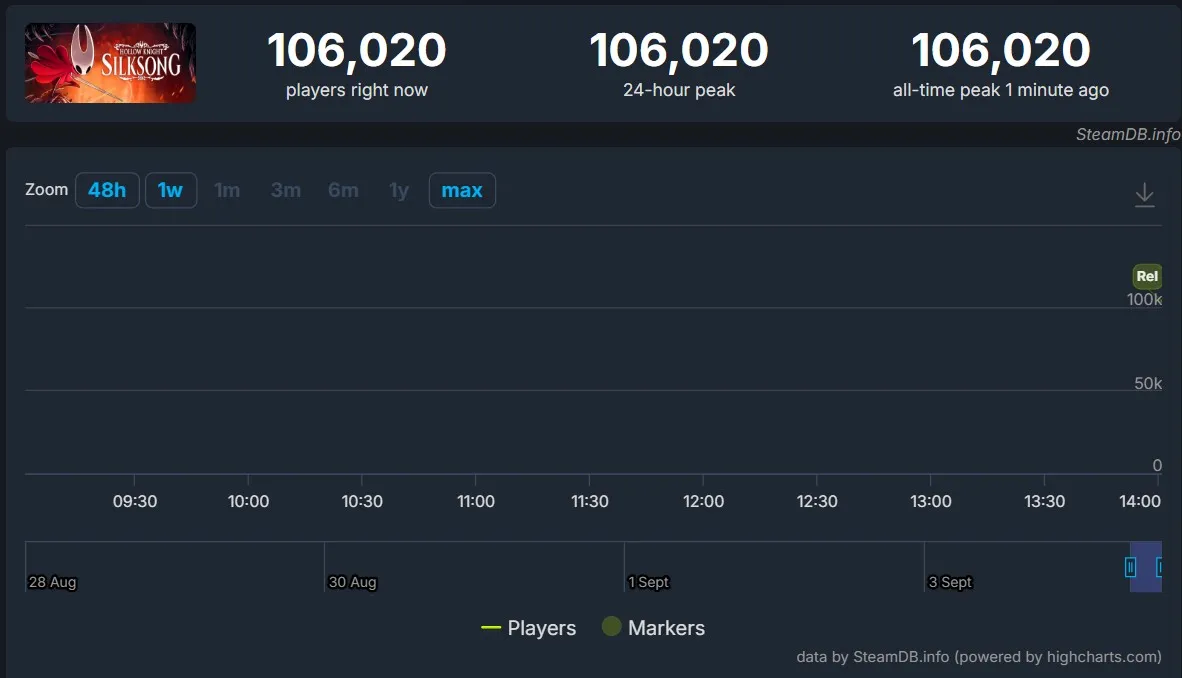Click the 1 Sept navigator timeline position

(648, 582)
